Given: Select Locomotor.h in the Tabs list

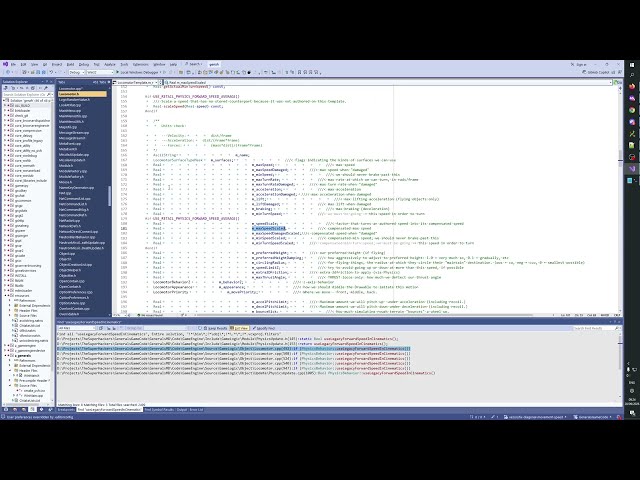Looking at the screenshot, I should pos(82,94).
